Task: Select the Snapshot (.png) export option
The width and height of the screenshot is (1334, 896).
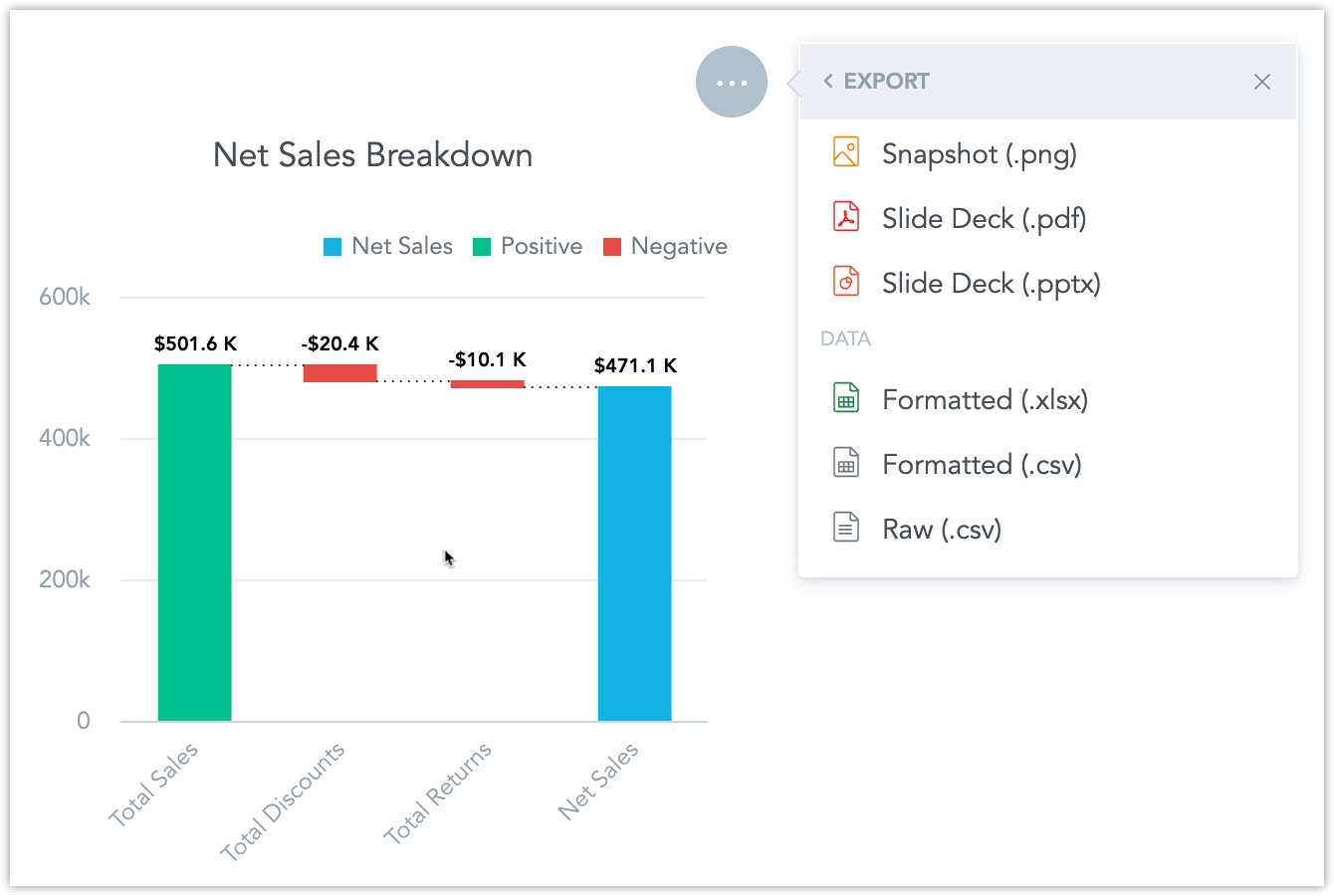Action: (x=979, y=154)
